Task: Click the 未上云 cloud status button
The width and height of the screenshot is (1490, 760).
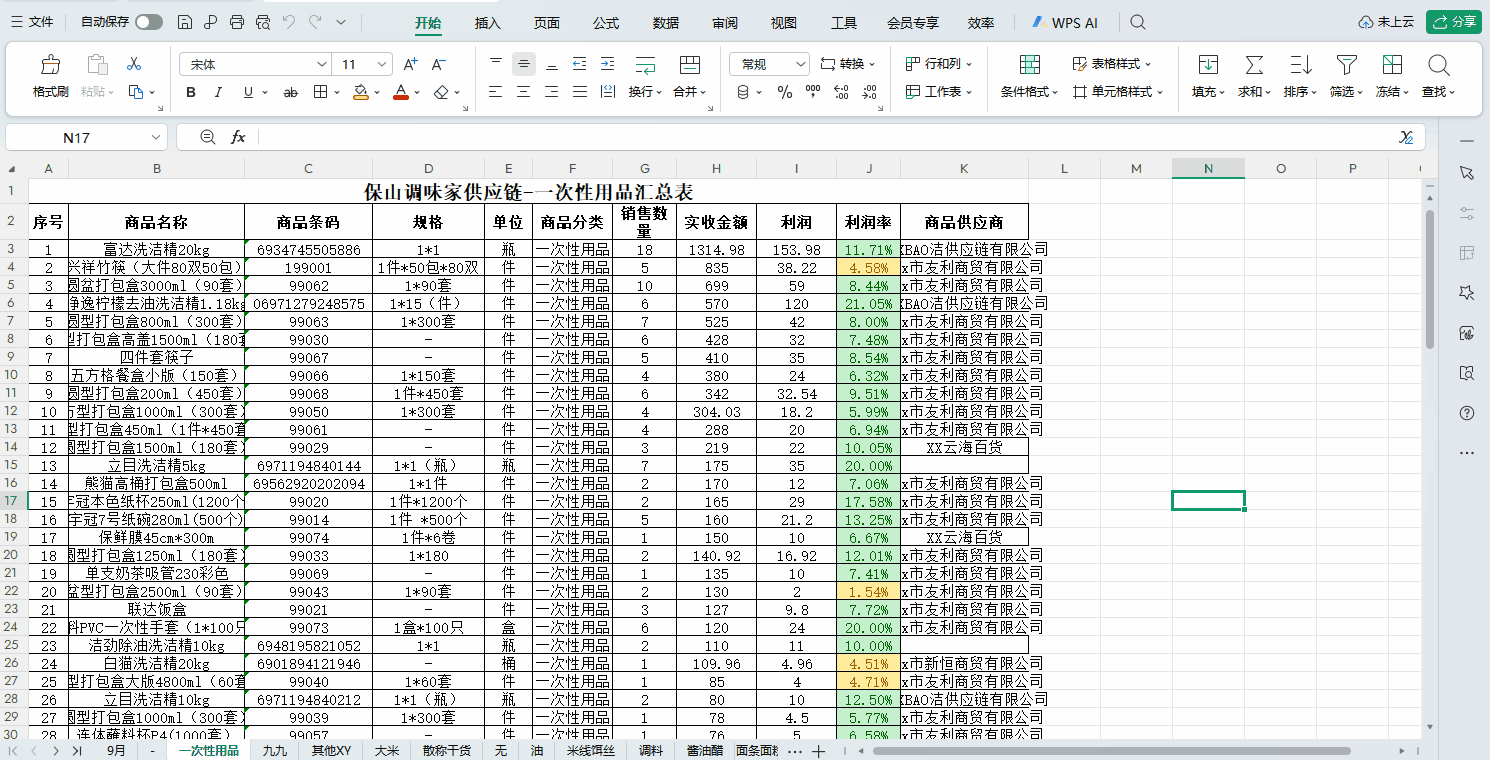Action: coord(1386,22)
